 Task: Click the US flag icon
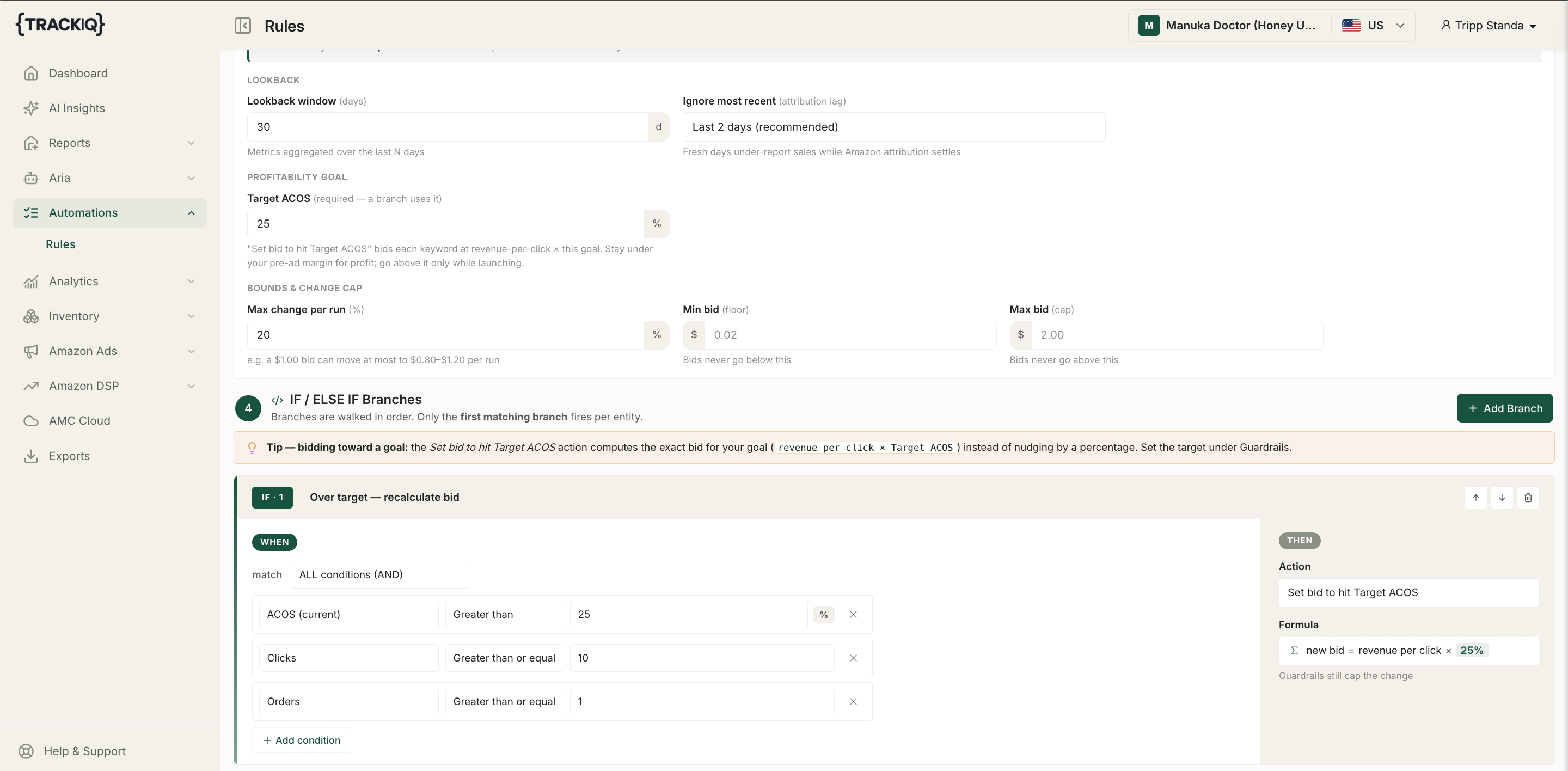coord(1351,26)
